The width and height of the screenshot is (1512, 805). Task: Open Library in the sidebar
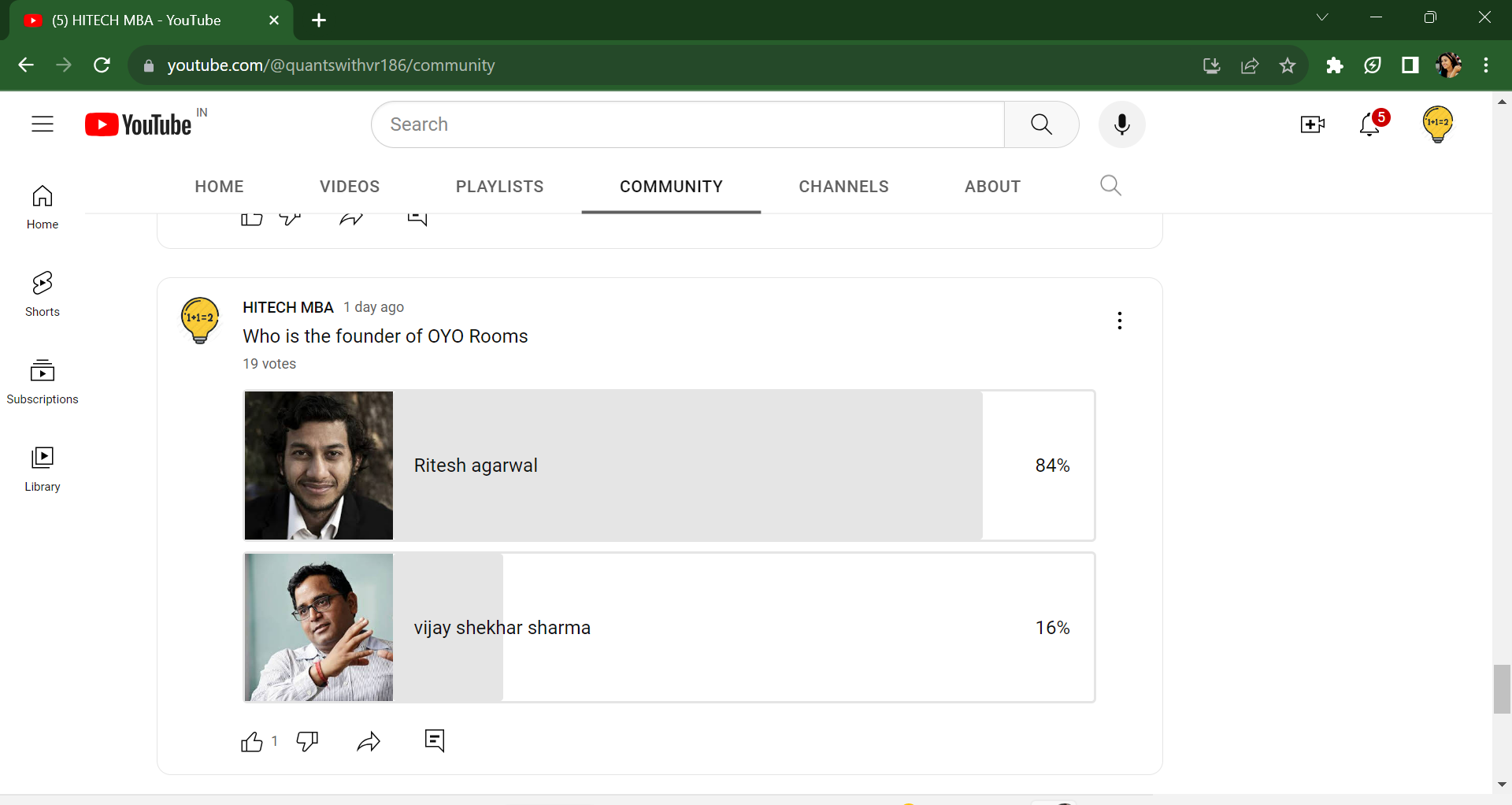(43, 469)
